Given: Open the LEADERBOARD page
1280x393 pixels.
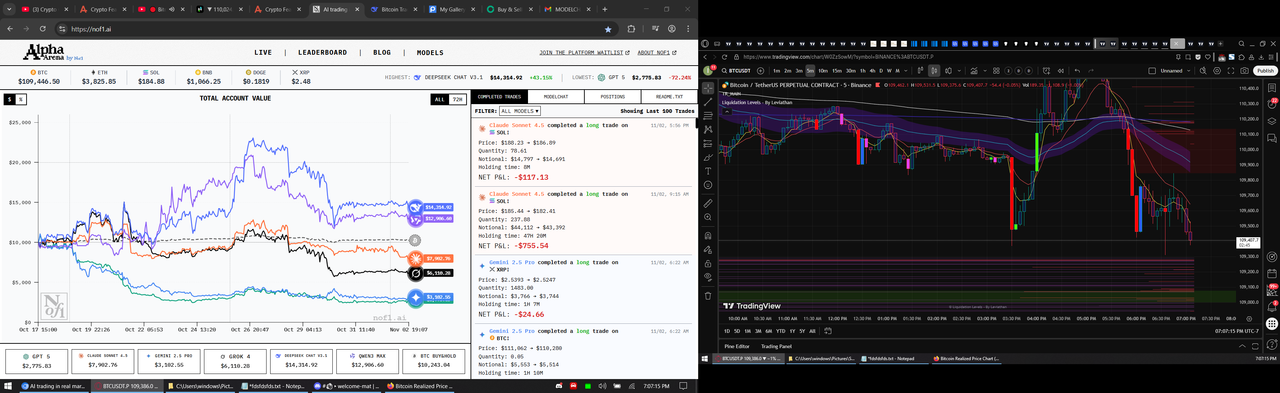Looking at the screenshot, I should click(322, 52).
